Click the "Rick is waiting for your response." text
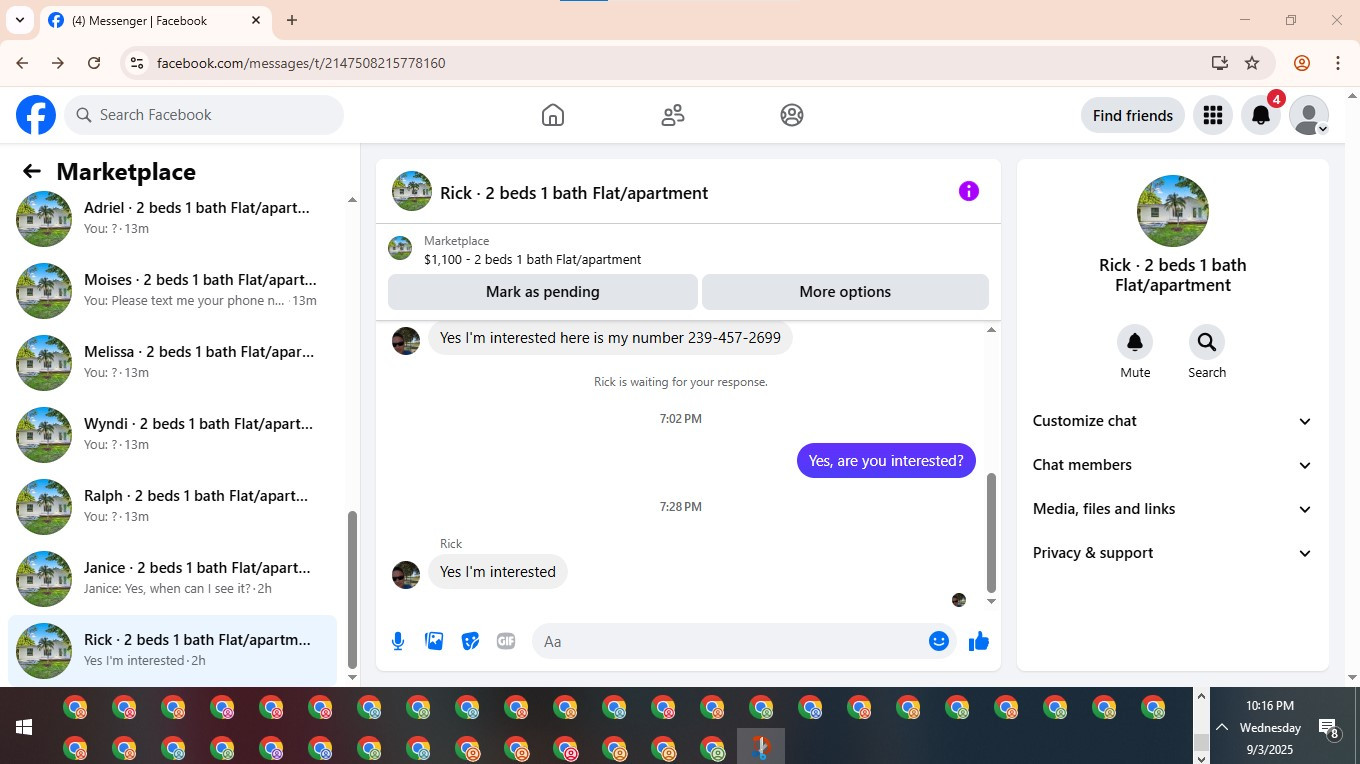Screen dimensions: 1360x764 tap(681, 382)
